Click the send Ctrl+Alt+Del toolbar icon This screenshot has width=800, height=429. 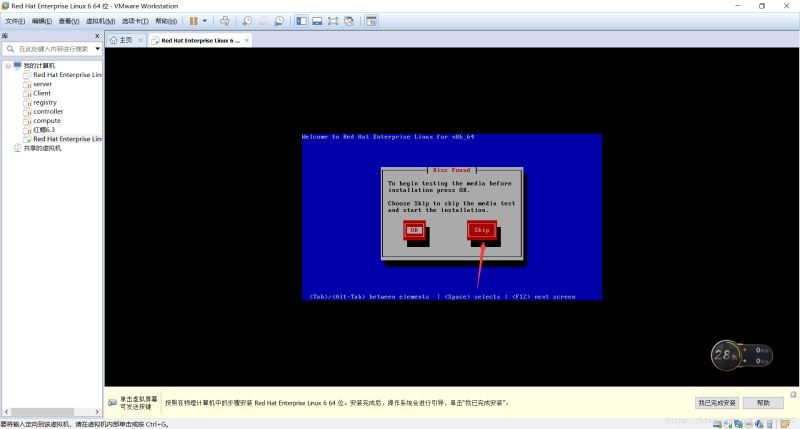224,21
